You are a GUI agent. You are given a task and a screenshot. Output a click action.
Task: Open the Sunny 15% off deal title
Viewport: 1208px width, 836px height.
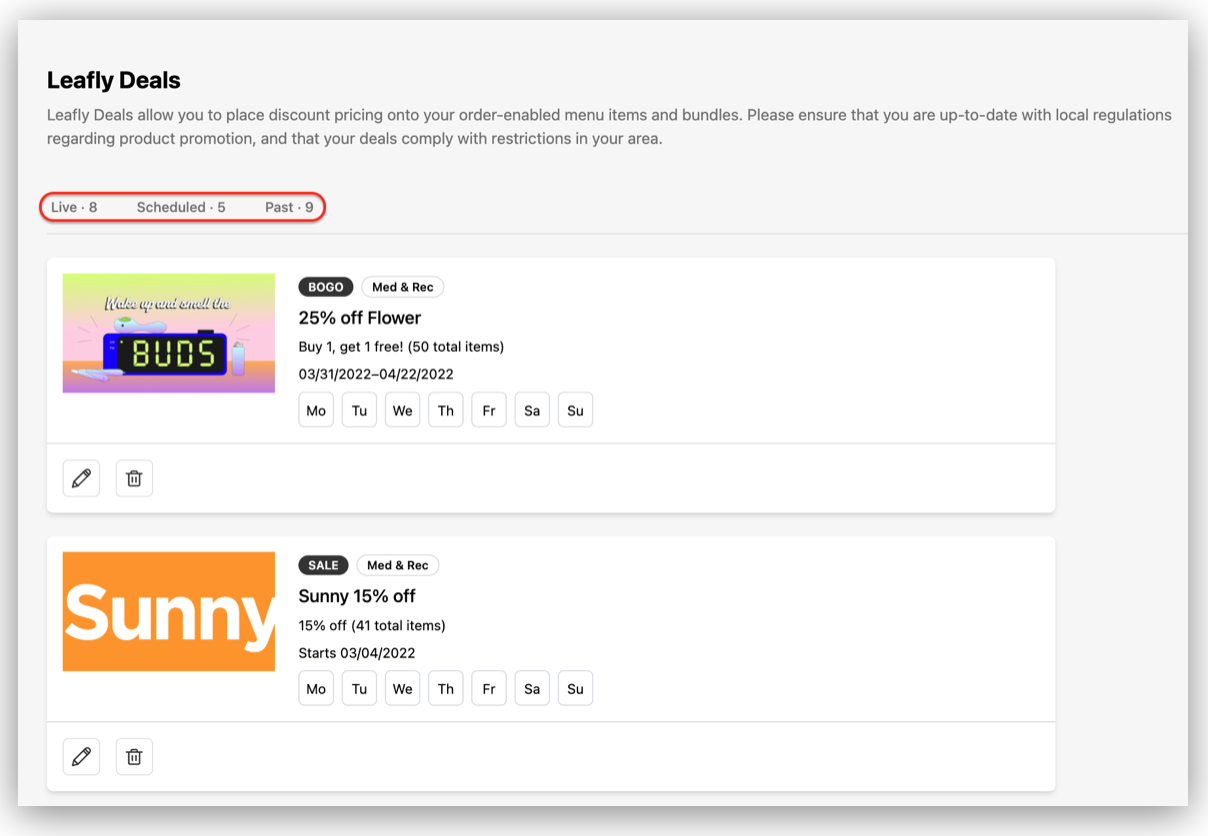click(357, 596)
